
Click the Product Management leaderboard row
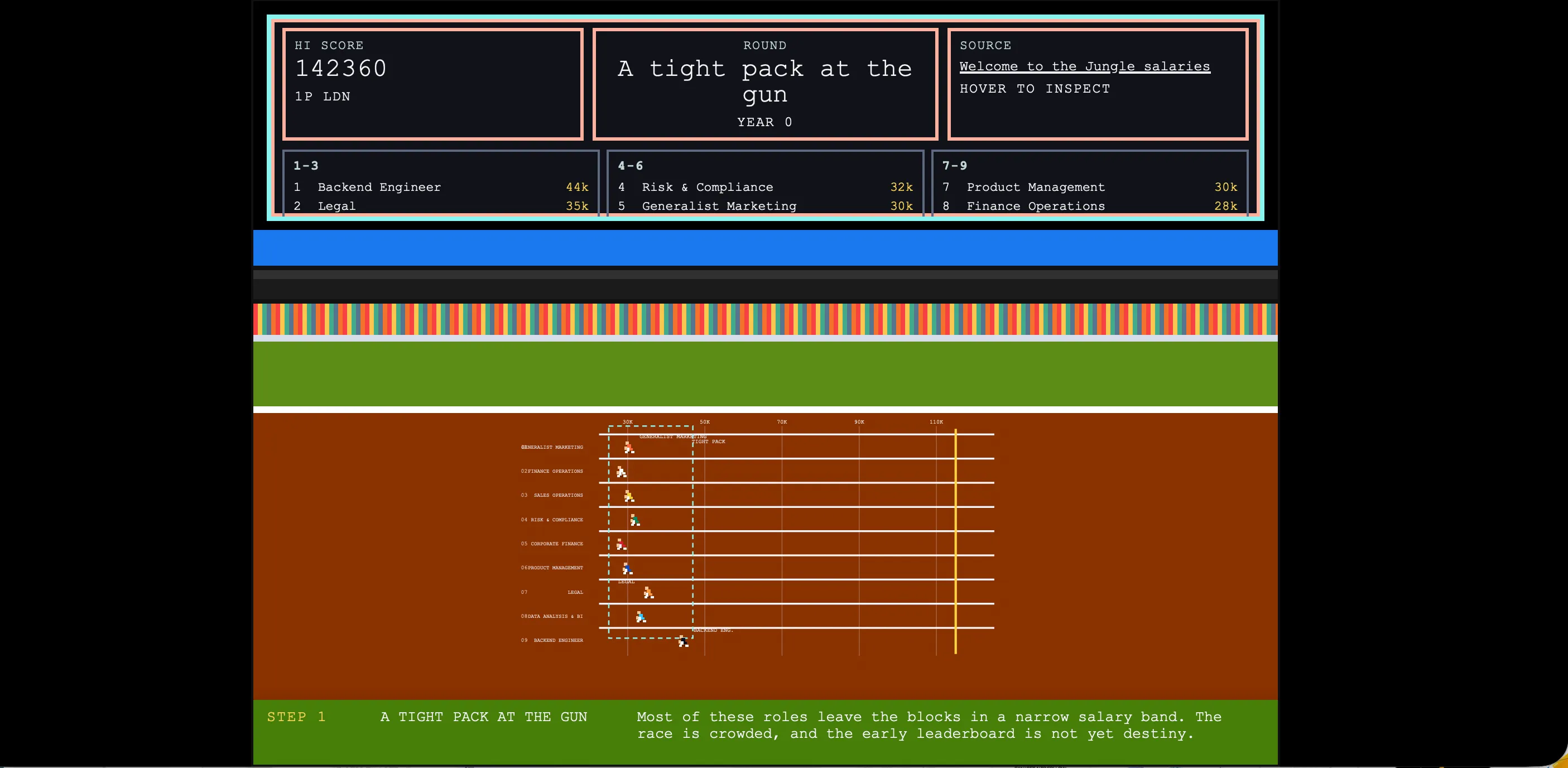[x=1090, y=187]
